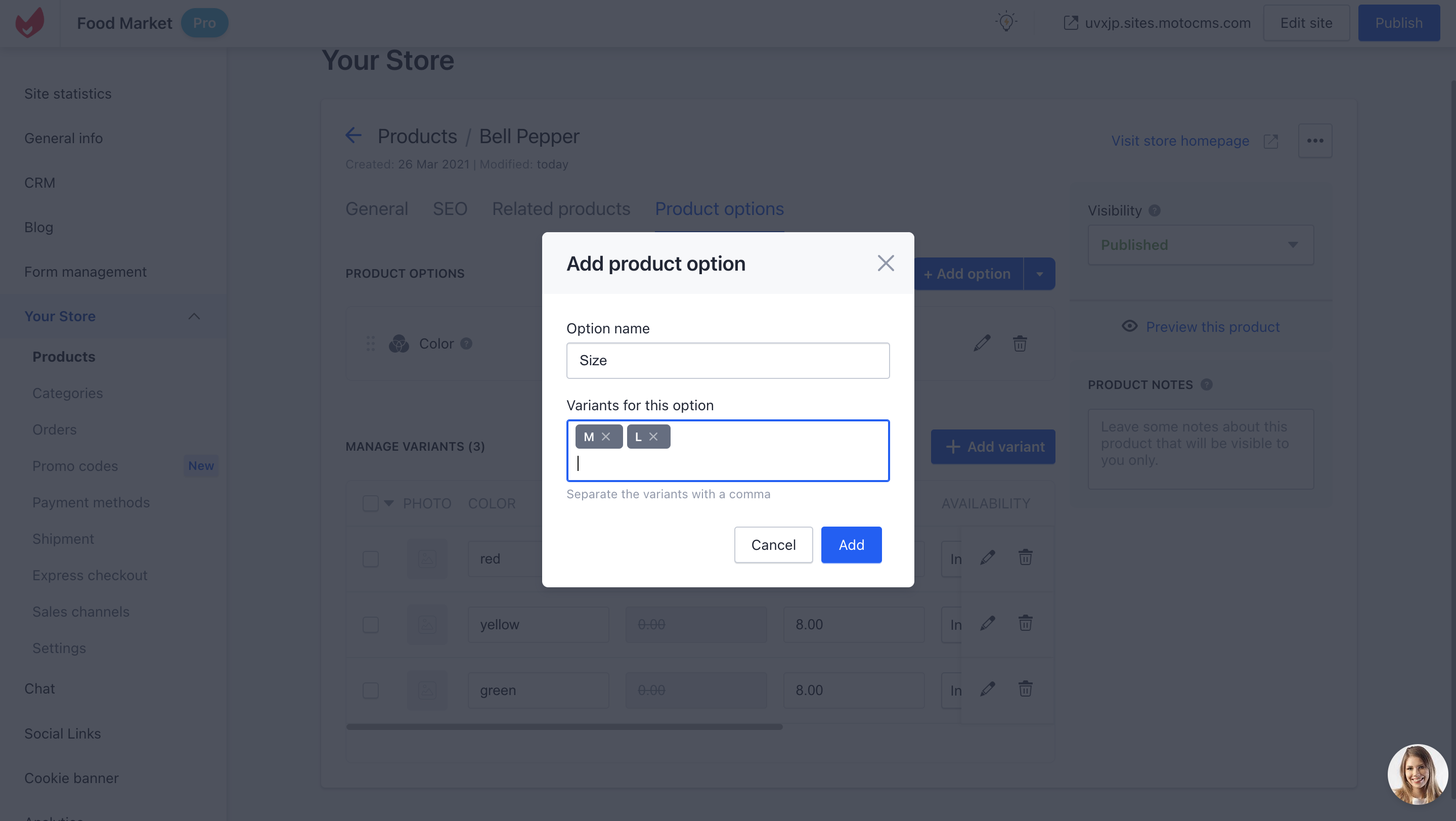Click the yellow color name field
The image size is (1456, 821).
click(x=538, y=624)
